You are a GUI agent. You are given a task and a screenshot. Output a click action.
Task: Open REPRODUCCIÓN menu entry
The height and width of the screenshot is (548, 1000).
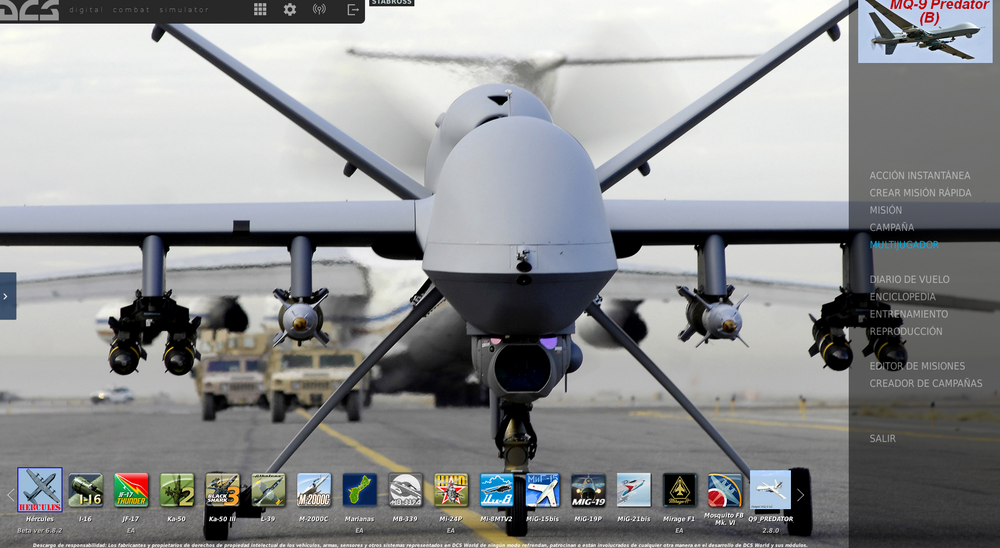click(x=906, y=331)
